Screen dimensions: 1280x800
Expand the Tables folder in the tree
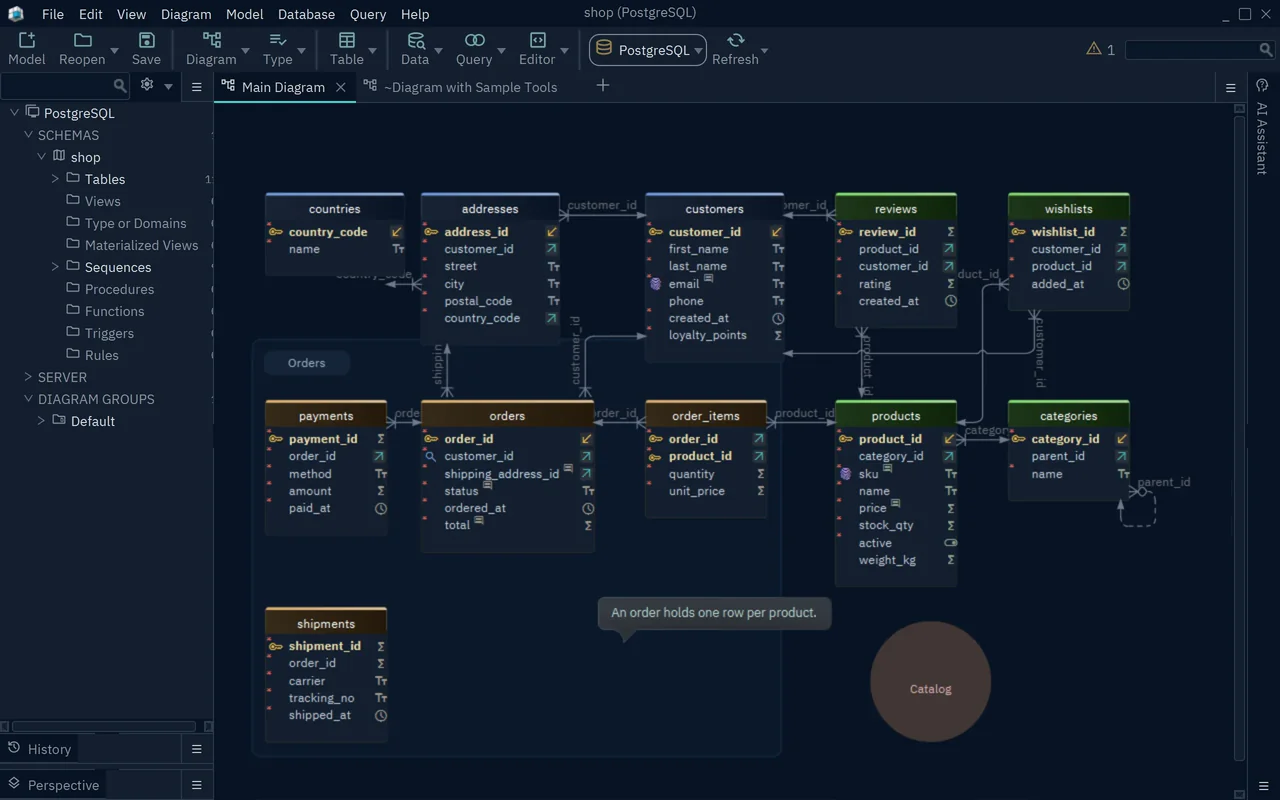click(x=55, y=179)
